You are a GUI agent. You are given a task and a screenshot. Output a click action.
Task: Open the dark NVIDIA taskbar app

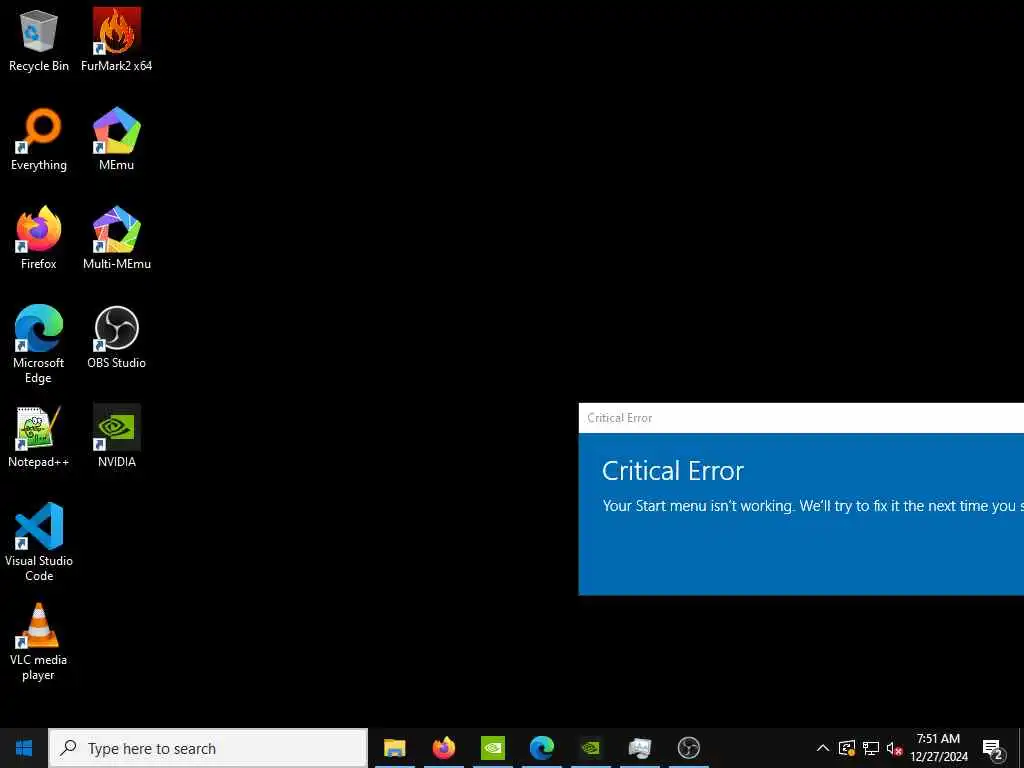click(590, 748)
